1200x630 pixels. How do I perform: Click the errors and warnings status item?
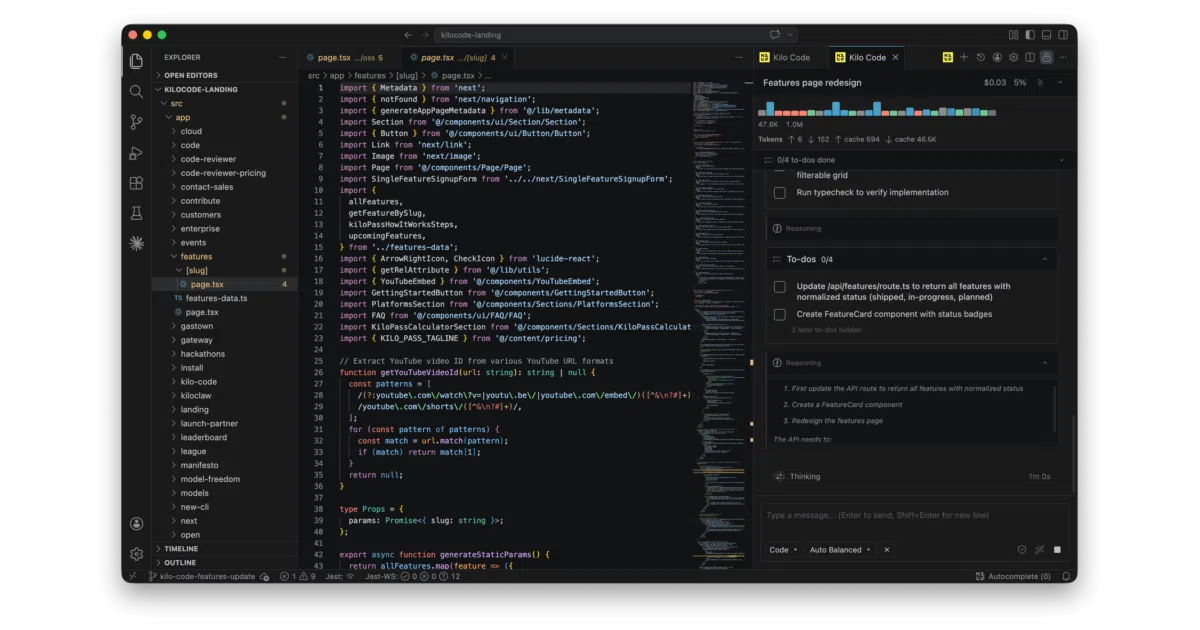click(x=298, y=576)
